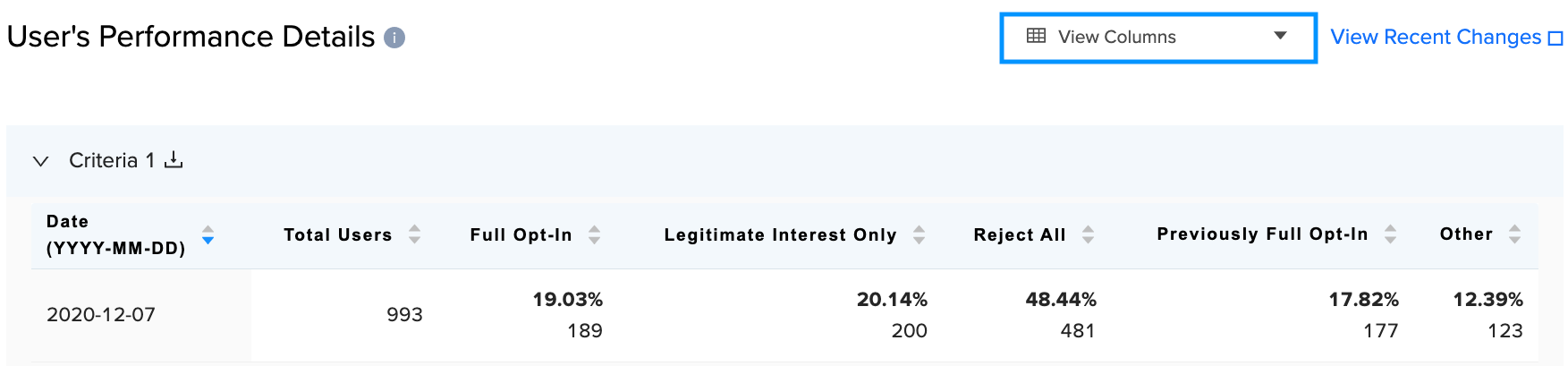Click the Criteria 1 section label
The width and height of the screenshot is (1568, 366).
112,160
